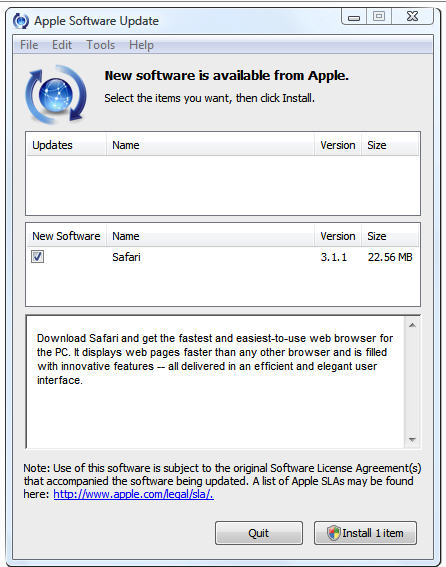Viewport: 446px width, 567px height.
Task: Click the Name header in New Software list
Action: [x=210, y=236]
